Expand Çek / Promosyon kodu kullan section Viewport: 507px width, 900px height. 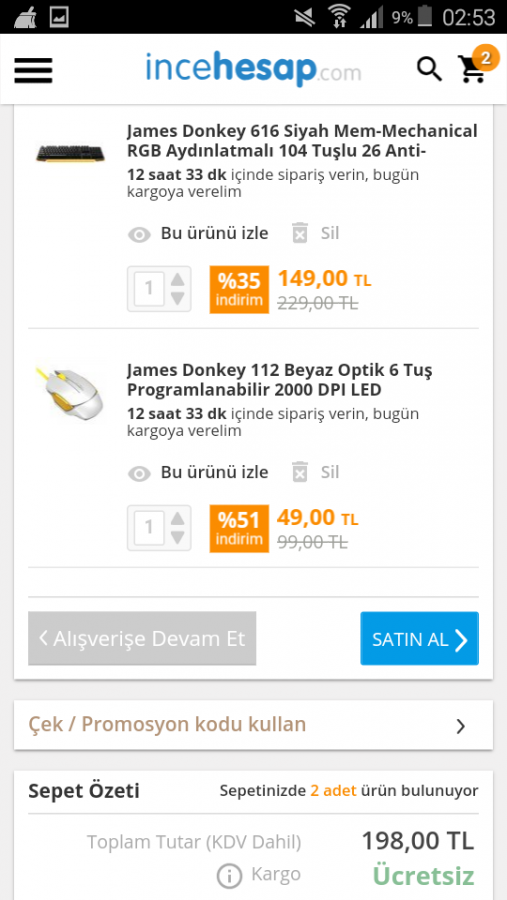pyautogui.click(x=253, y=725)
